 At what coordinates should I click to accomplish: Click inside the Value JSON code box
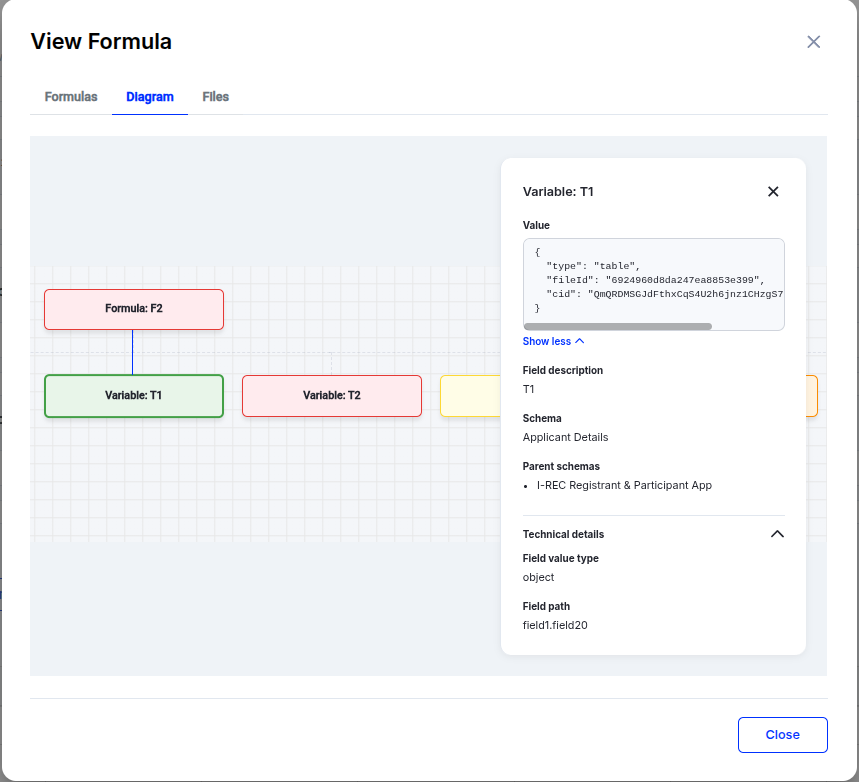(x=653, y=280)
